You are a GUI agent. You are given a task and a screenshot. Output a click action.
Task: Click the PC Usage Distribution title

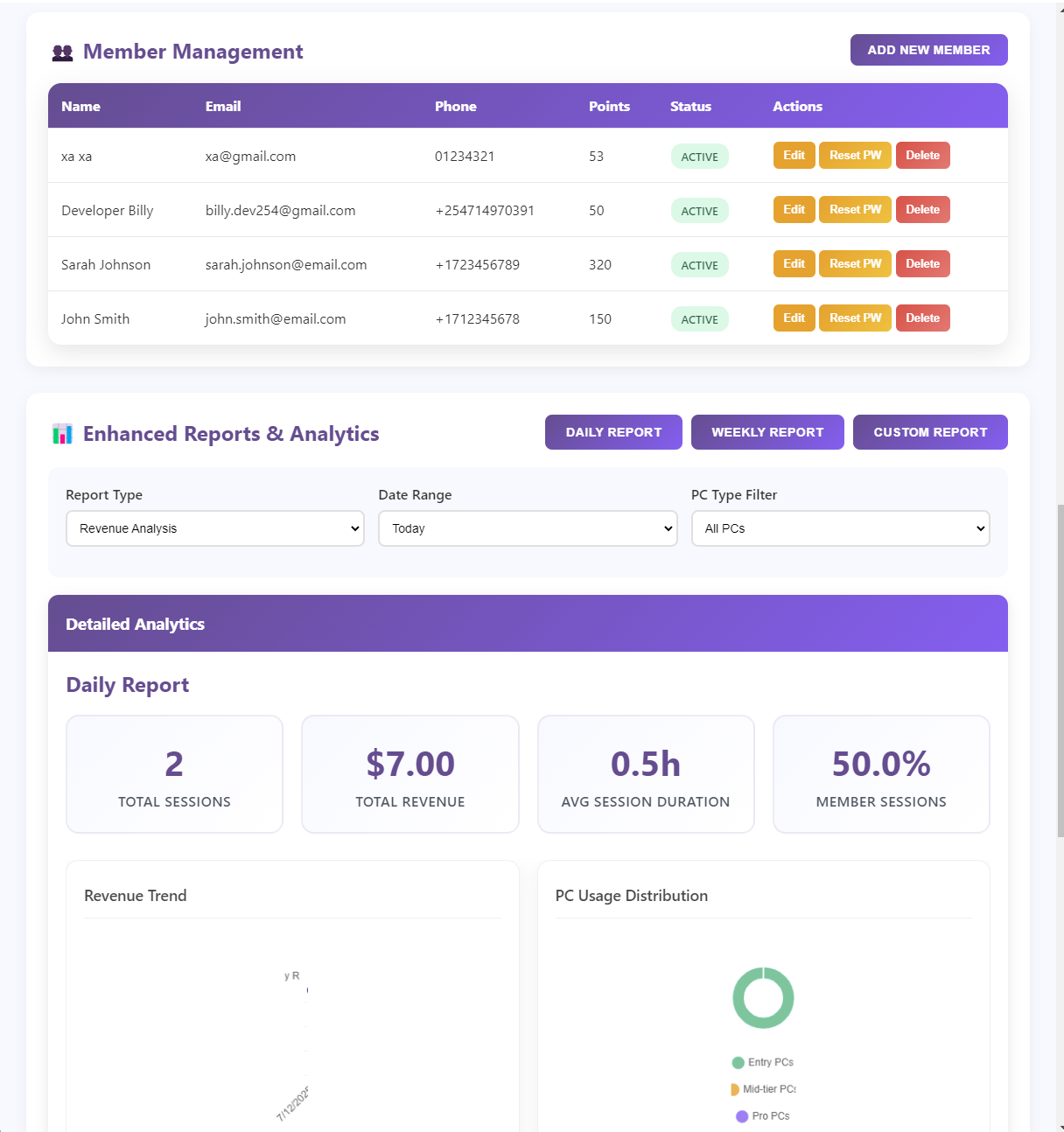[x=632, y=896]
